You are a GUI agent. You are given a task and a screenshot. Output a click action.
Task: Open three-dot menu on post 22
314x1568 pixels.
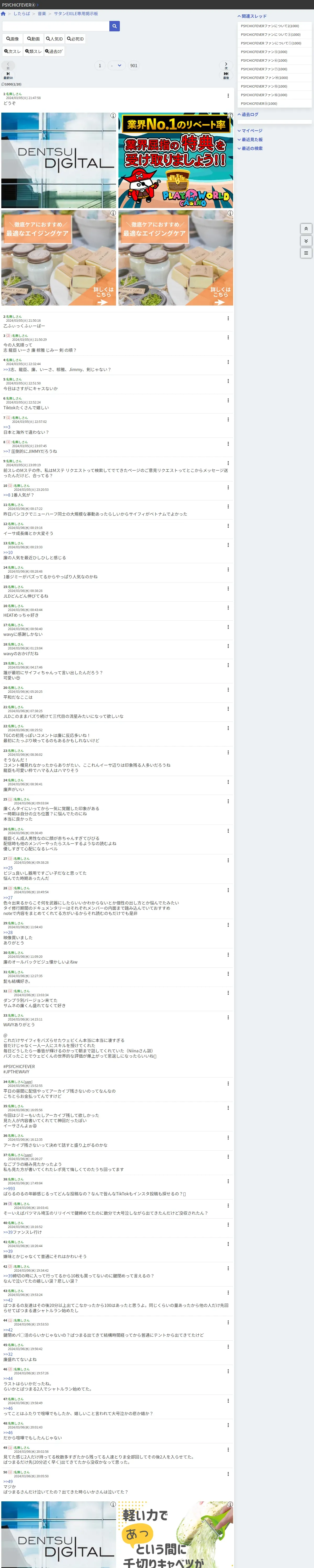tap(228, 728)
